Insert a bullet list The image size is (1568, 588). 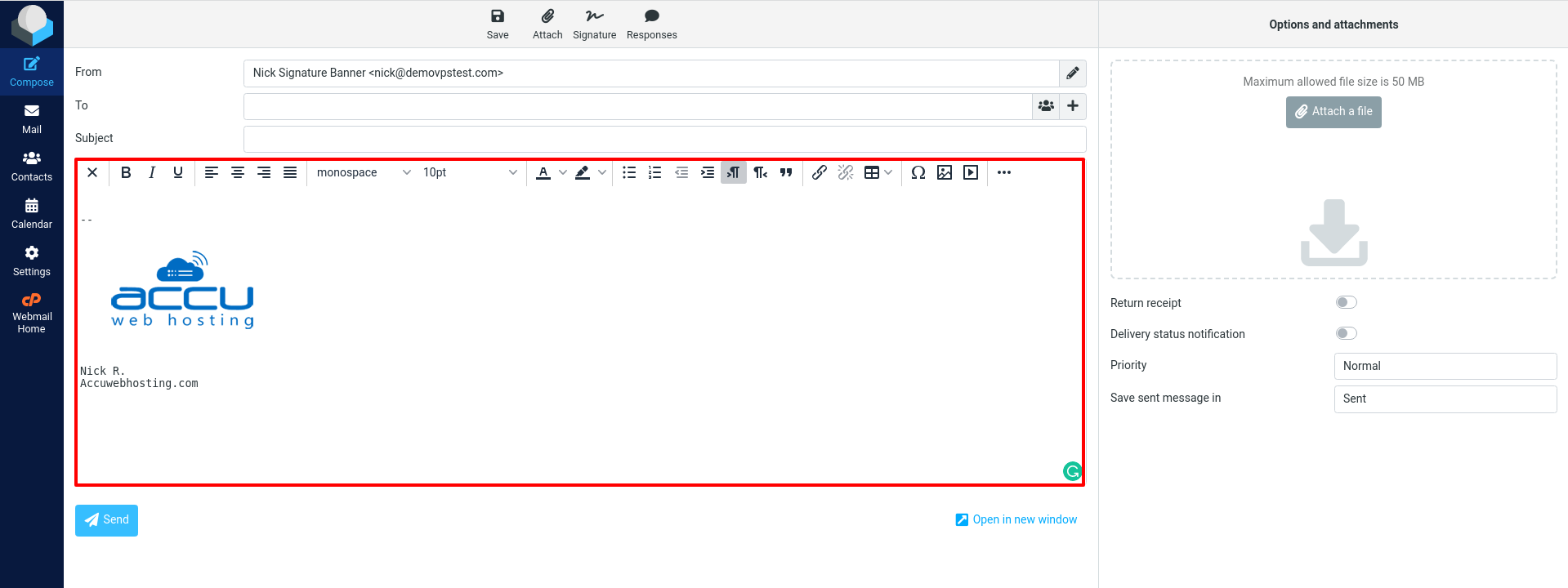[x=629, y=172]
